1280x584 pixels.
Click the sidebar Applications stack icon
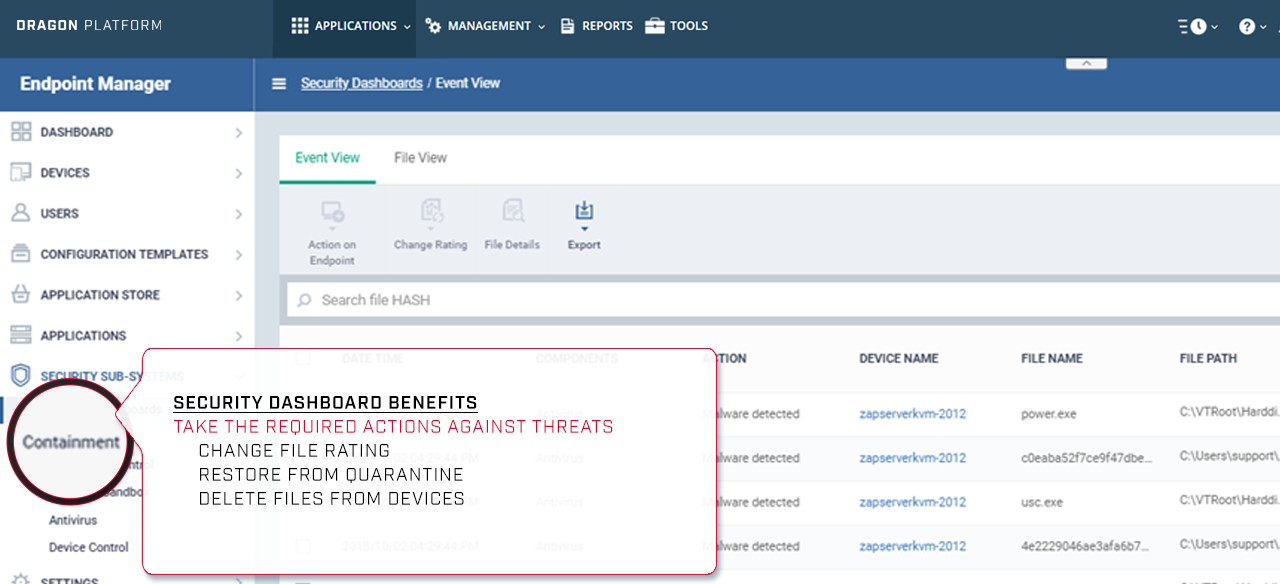pos(20,335)
